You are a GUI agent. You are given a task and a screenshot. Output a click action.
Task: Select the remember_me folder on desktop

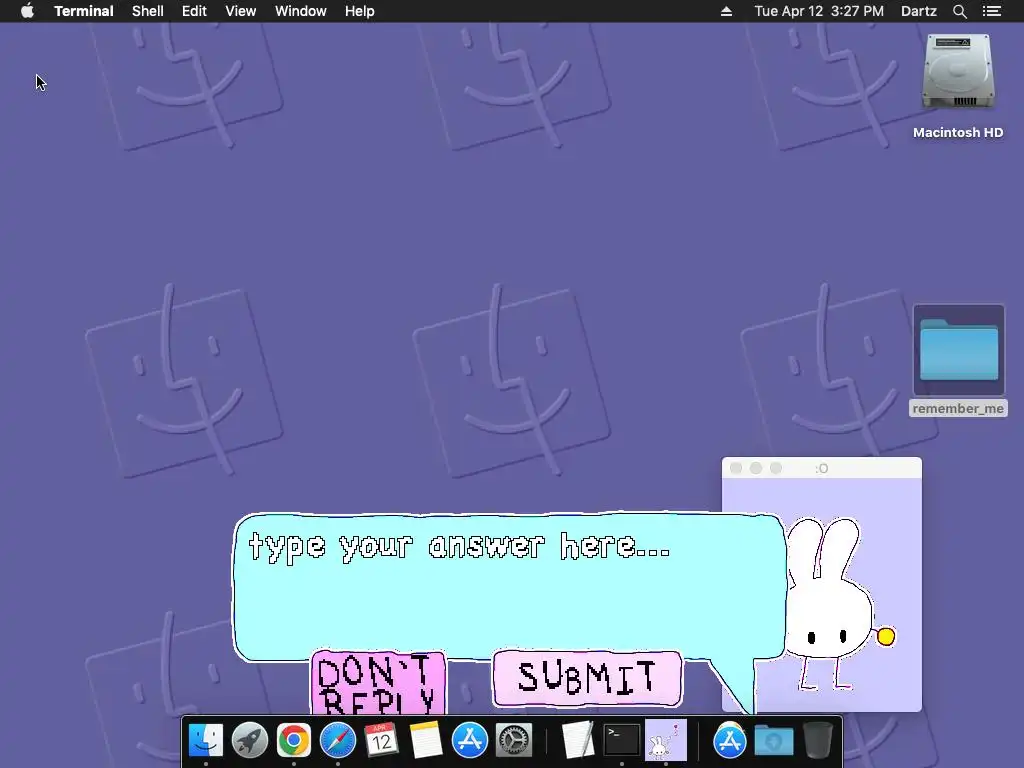point(959,351)
